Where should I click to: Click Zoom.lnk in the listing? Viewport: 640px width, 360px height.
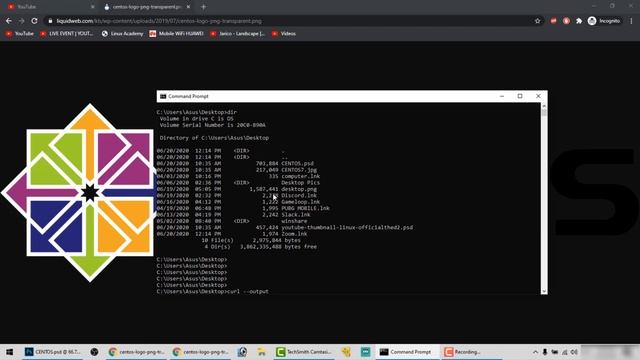(294, 234)
